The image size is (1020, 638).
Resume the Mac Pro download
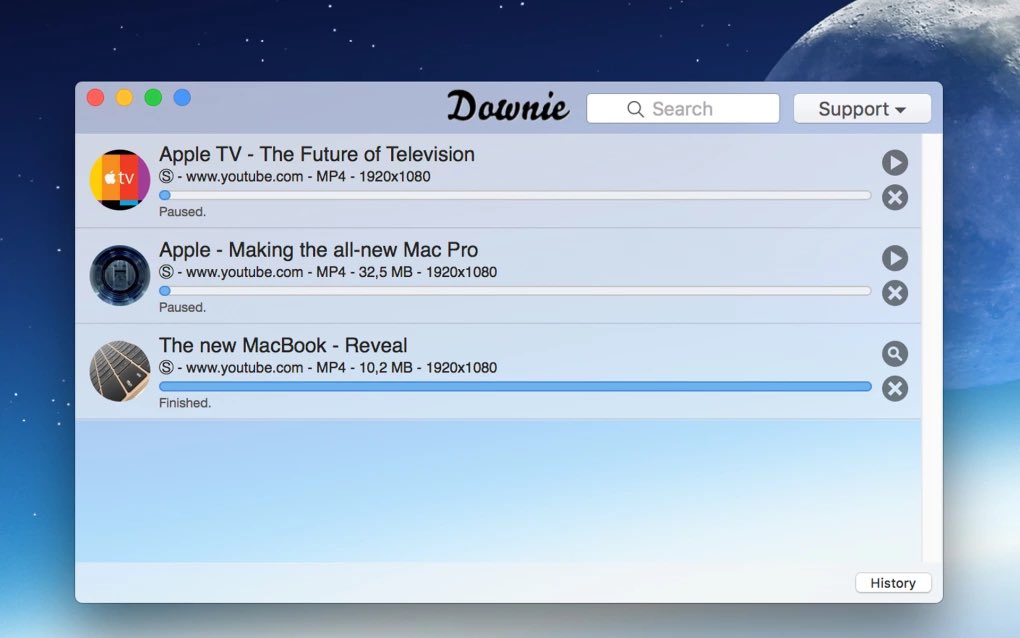click(x=894, y=258)
